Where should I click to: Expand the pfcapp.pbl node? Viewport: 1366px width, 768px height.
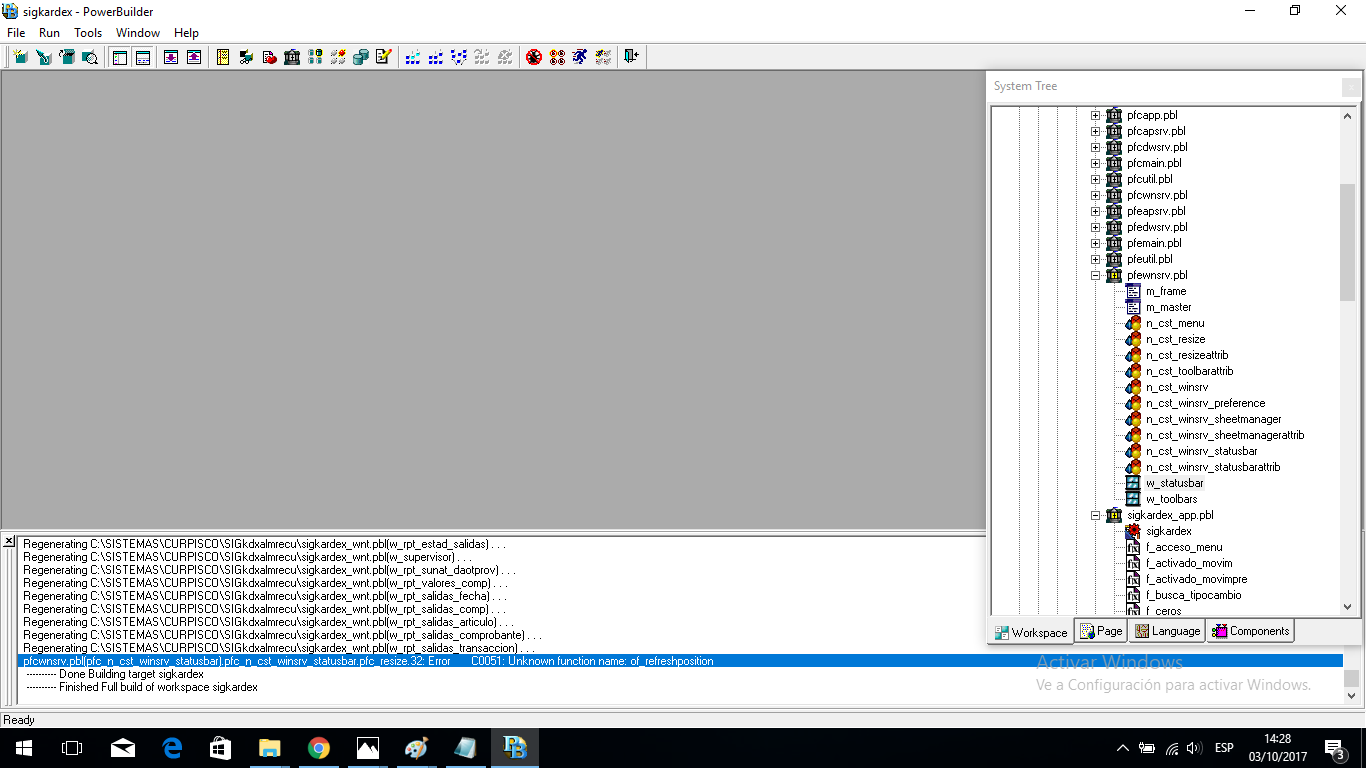(1095, 115)
